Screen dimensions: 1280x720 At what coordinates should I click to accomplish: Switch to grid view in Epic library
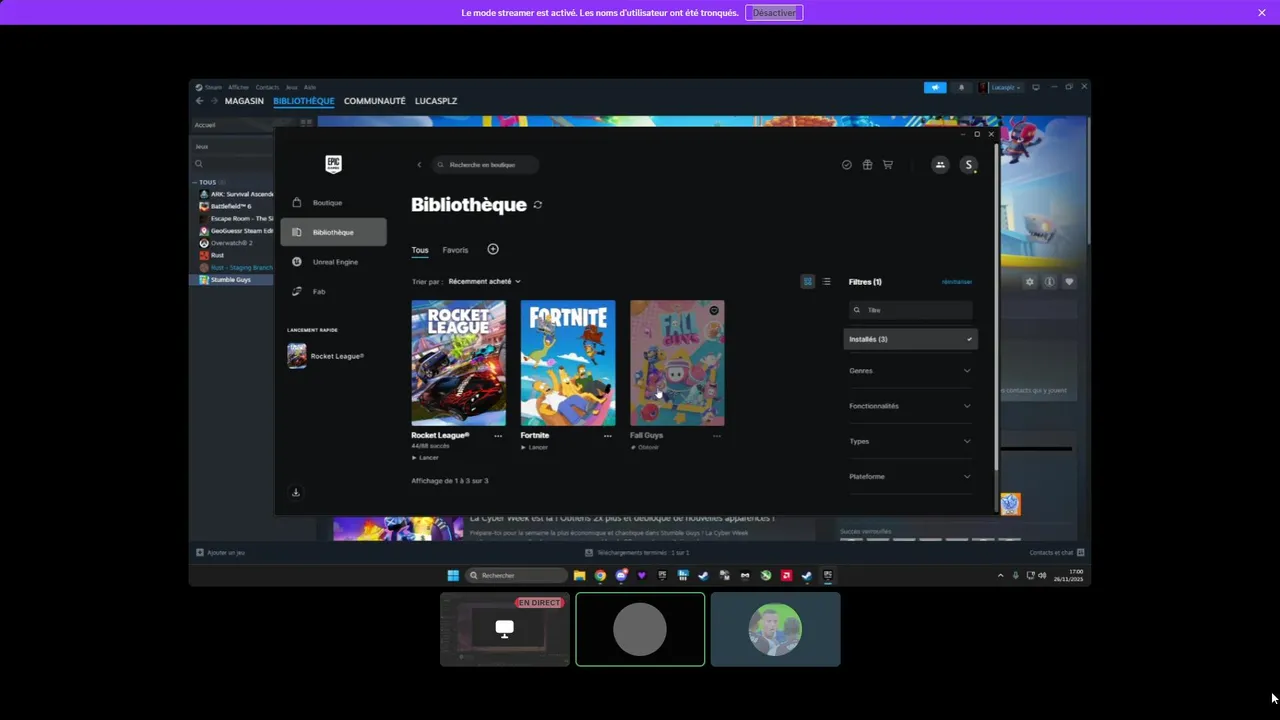[808, 282]
